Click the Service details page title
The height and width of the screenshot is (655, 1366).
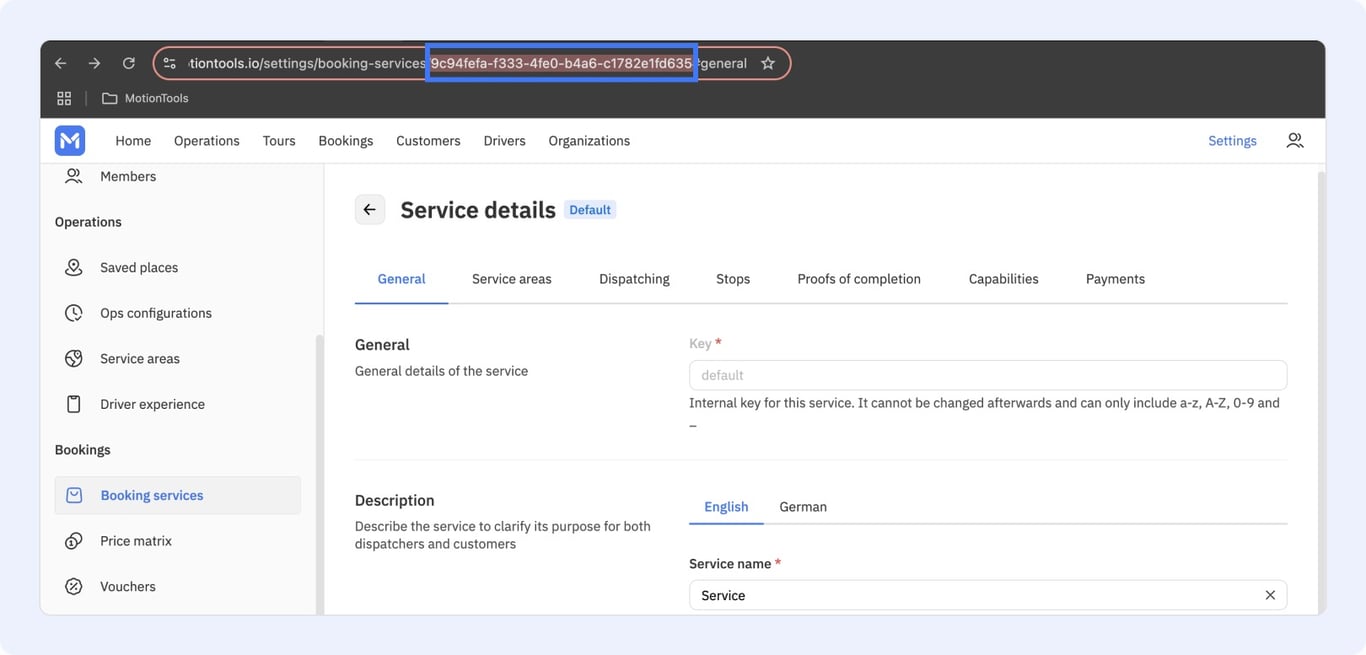(478, 210)
